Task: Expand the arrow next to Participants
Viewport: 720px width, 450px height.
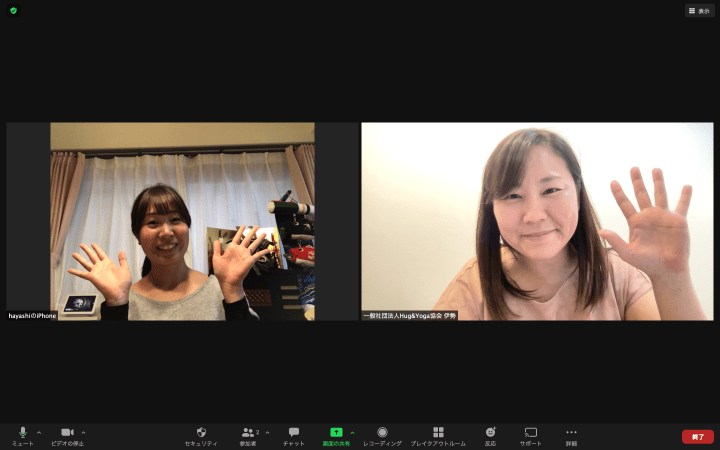Action: click(267, 432)
